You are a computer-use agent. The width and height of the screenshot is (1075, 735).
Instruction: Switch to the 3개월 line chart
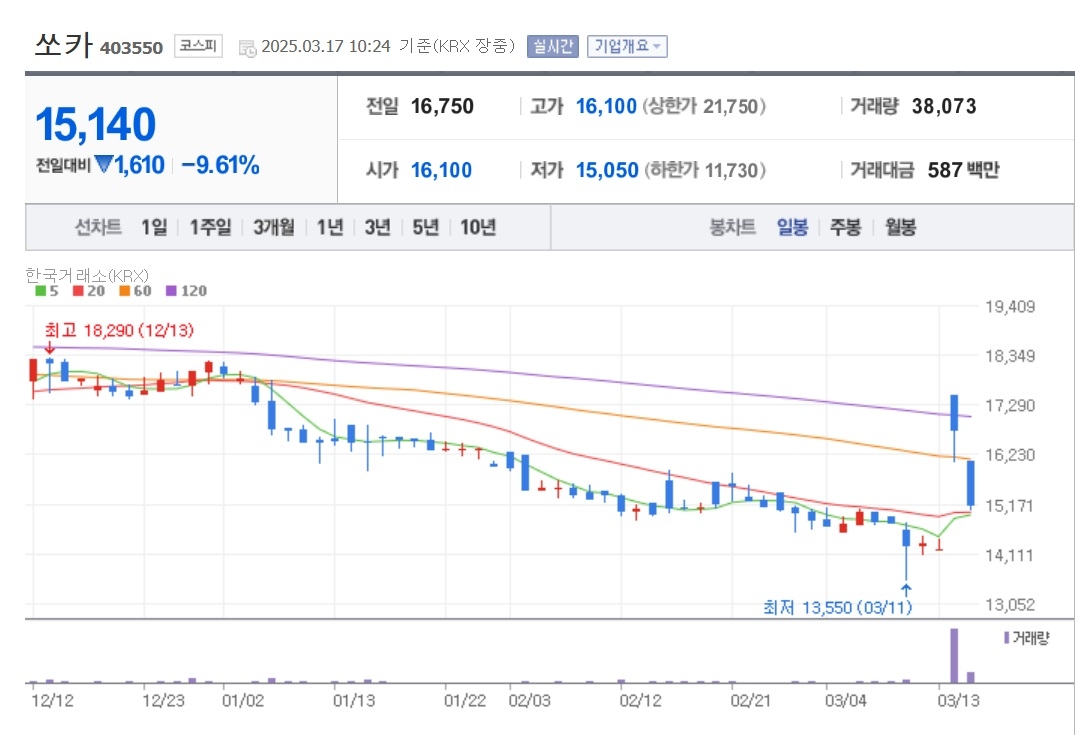[x=273, y=227]
